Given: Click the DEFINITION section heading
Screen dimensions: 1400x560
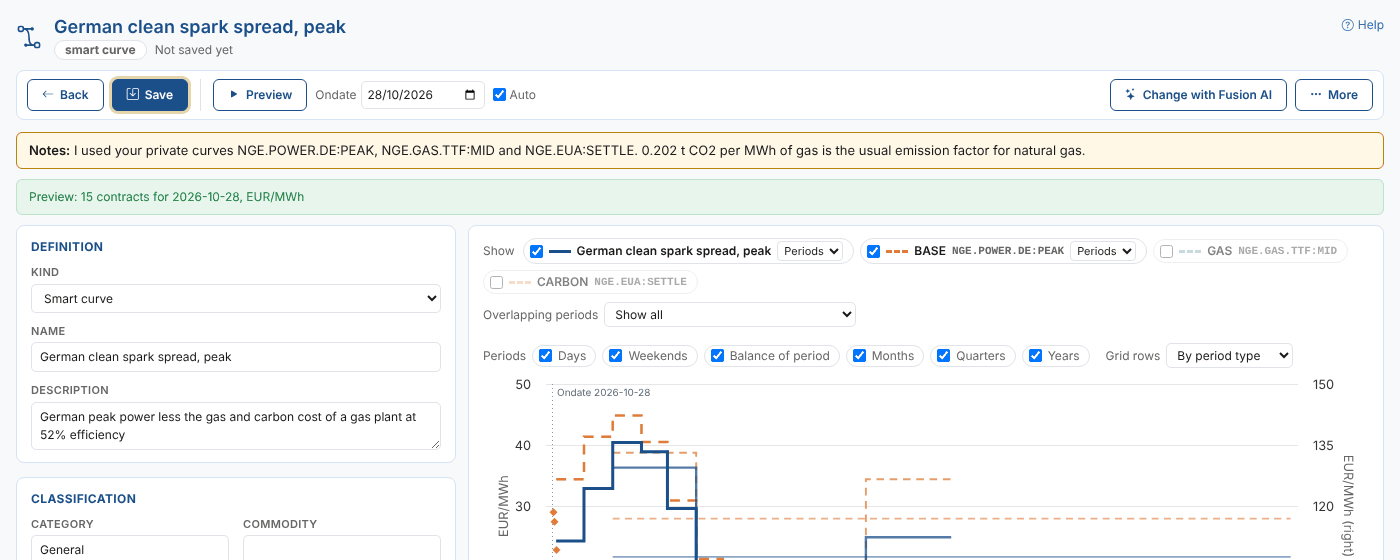Looking at the screenshot, I should tap(67, 247).
